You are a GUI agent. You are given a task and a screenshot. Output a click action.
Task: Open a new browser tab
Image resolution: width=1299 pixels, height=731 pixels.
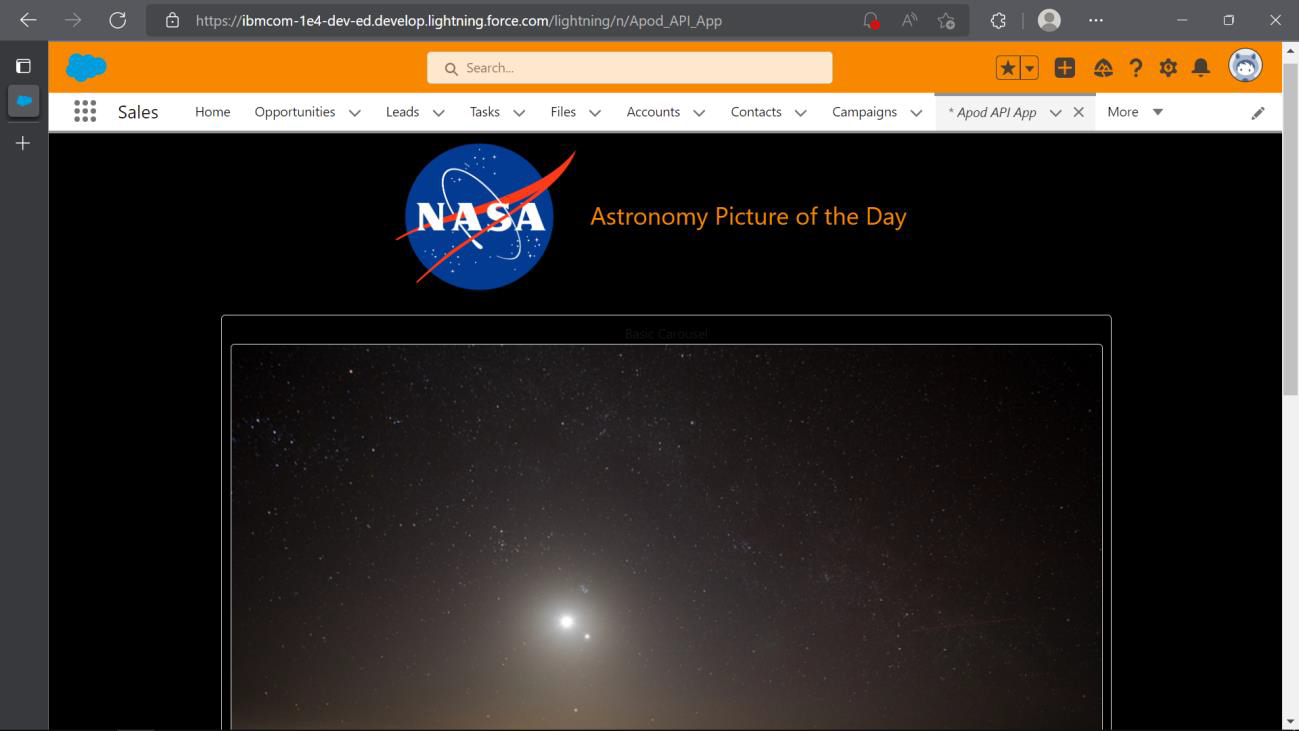click(x=22, y=143)
